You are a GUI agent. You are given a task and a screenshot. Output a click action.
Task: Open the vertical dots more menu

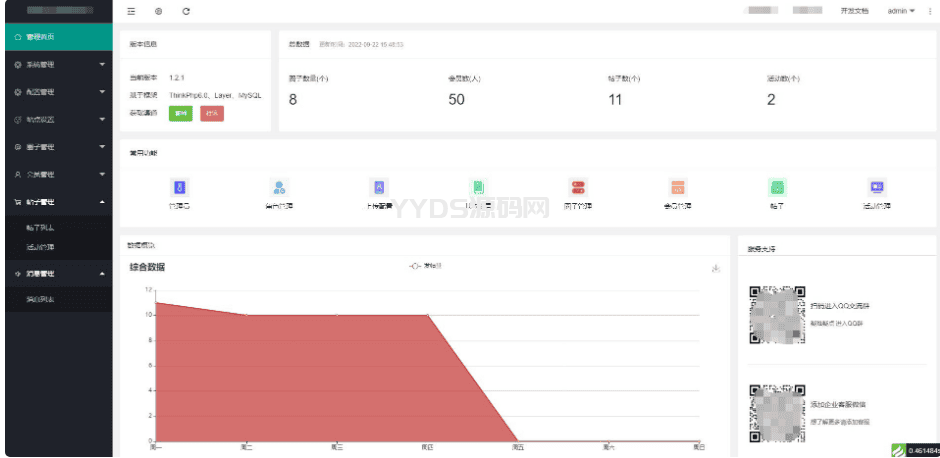coord(930,11)
